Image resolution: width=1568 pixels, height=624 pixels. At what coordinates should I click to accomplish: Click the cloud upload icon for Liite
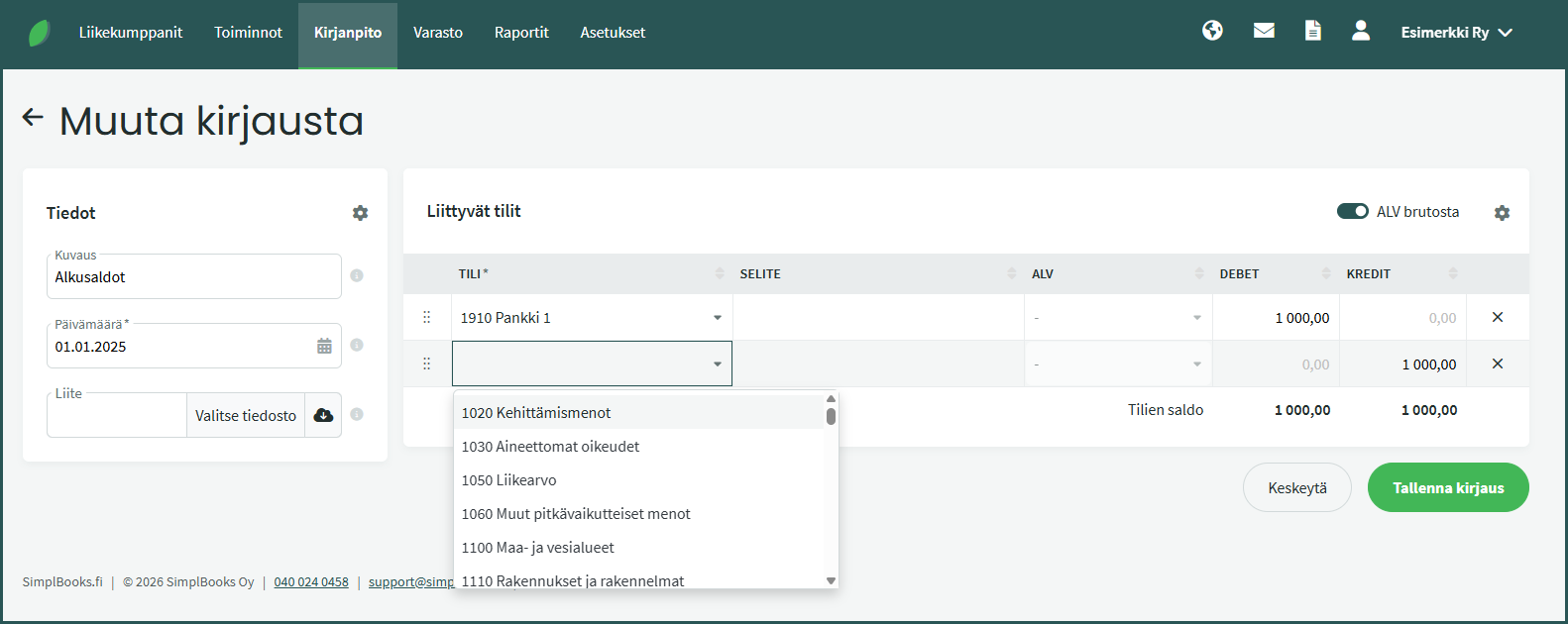tap(323, 416)
